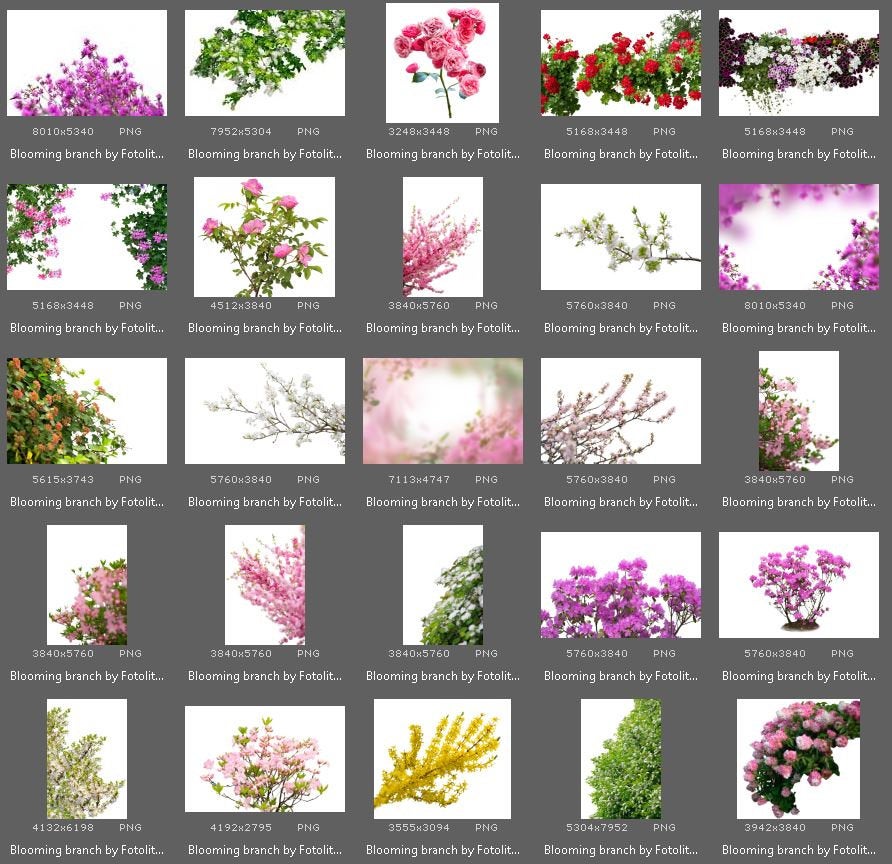Select the pink rose bouquet thumbnail
892x864 pixels.
click(442, 63)
